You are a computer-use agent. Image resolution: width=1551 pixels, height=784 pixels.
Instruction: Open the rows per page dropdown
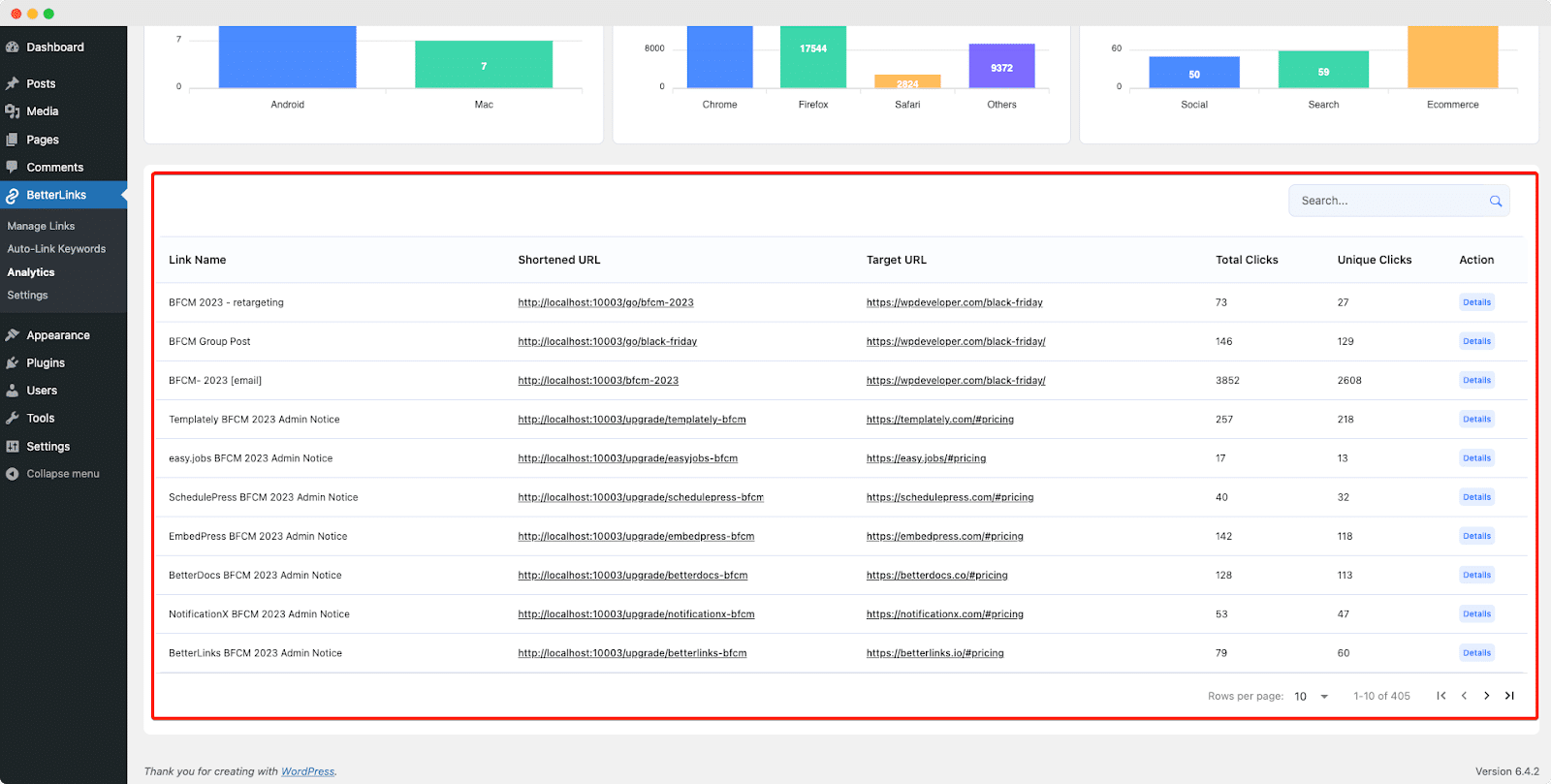1312,696
